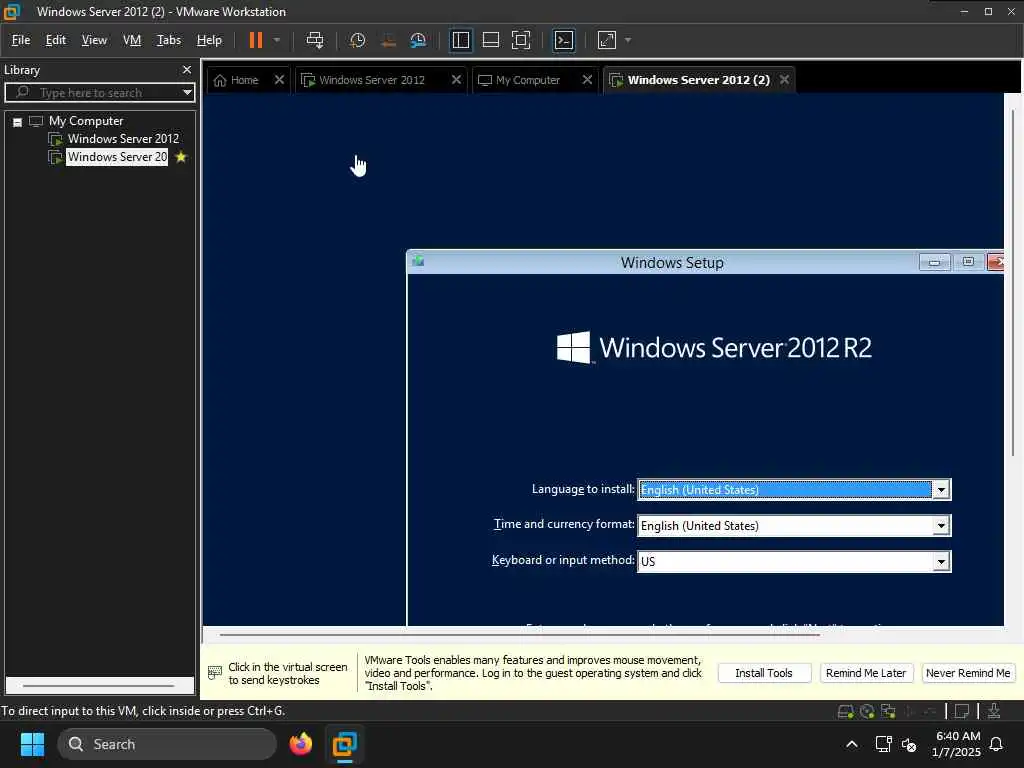The width and height of the screenshot is (1024, 768).
Task: Open Firefox from the taskbar
Action: click(x=300, y=744)
